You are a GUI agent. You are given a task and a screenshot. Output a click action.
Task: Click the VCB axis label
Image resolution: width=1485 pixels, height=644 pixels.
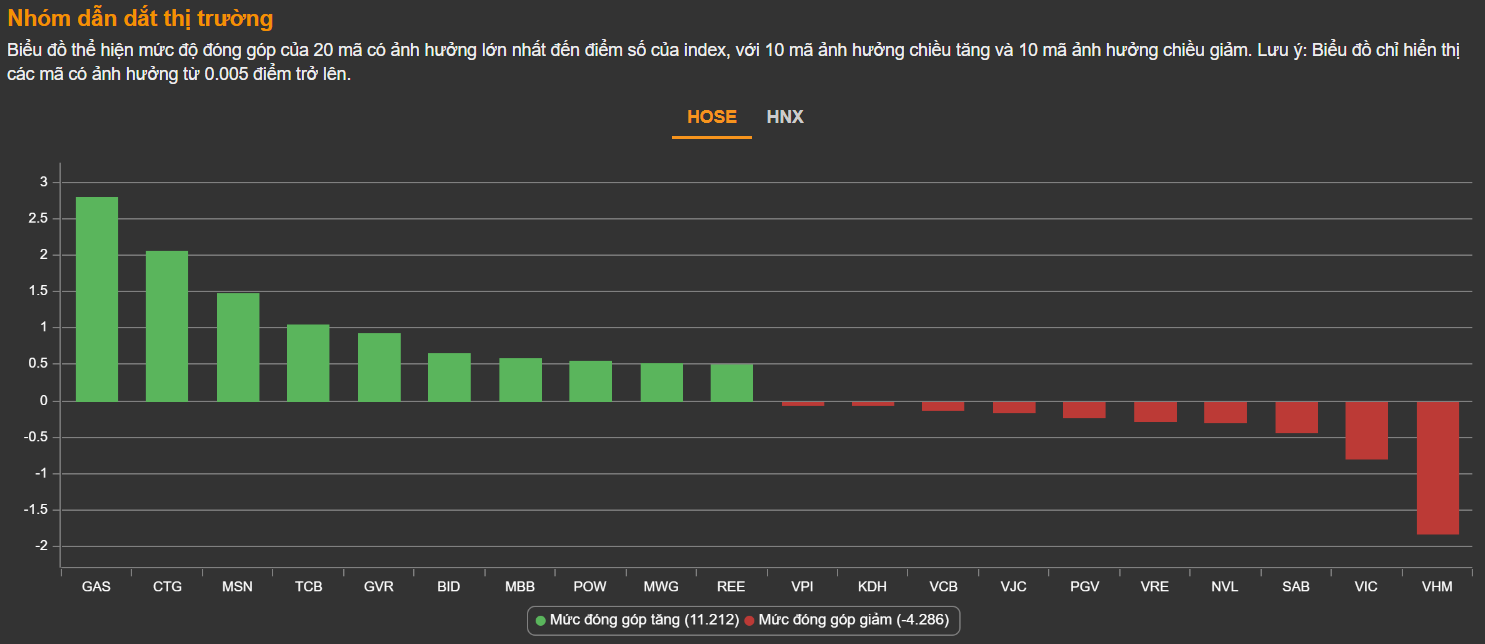[943, 587]
